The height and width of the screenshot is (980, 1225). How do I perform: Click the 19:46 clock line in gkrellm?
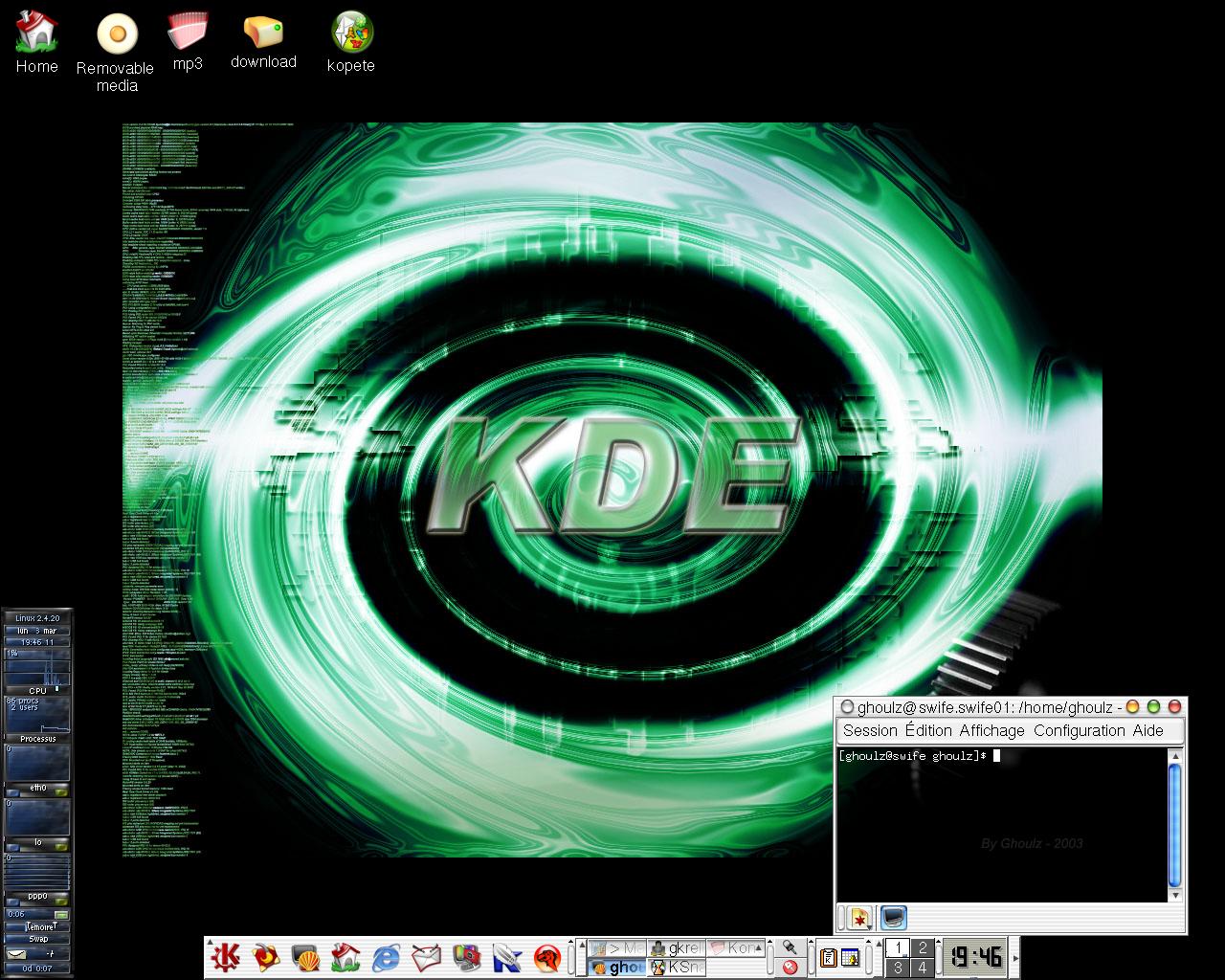[37, 641]
